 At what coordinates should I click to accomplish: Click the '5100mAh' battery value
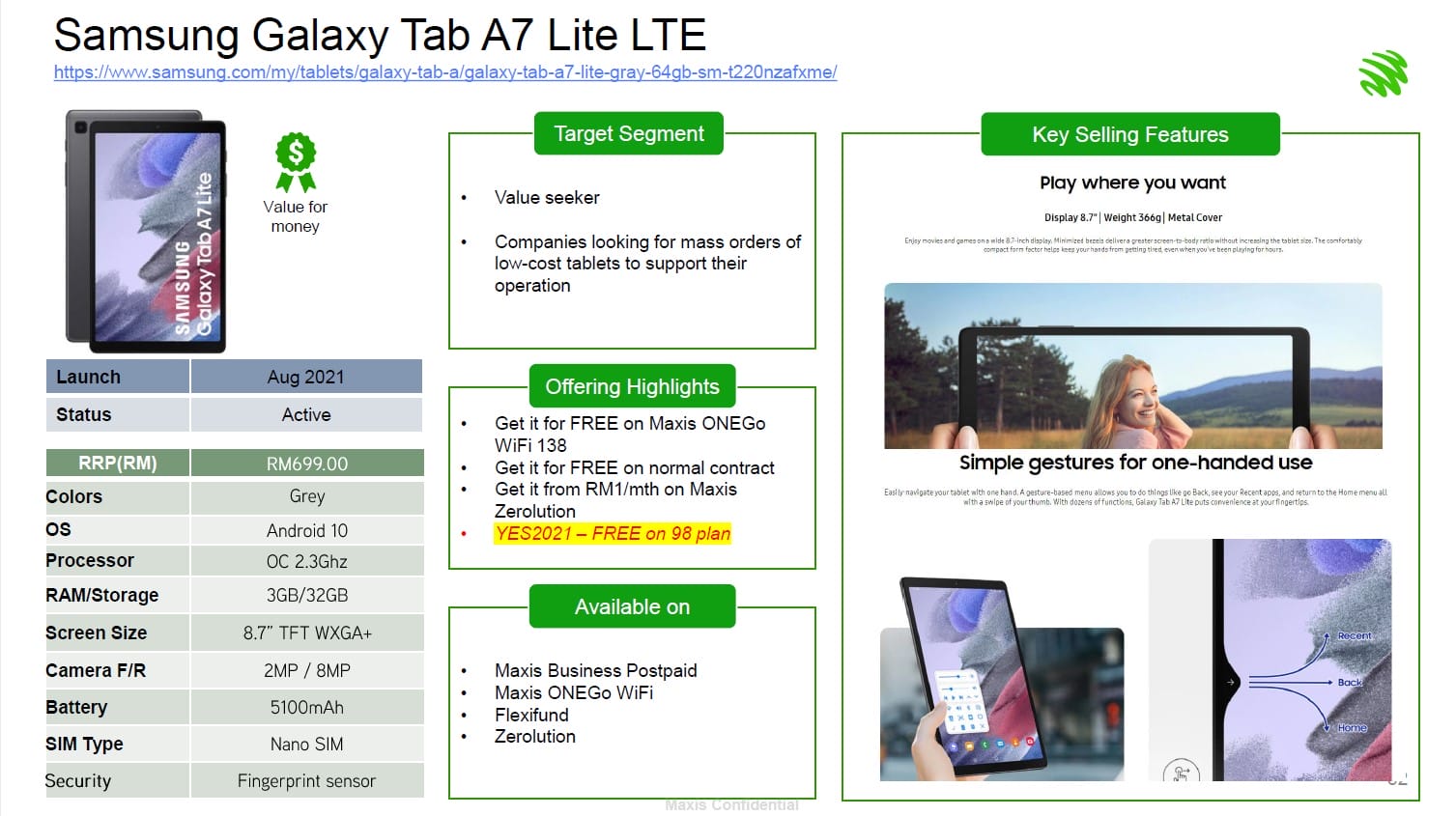pos(307,707)
